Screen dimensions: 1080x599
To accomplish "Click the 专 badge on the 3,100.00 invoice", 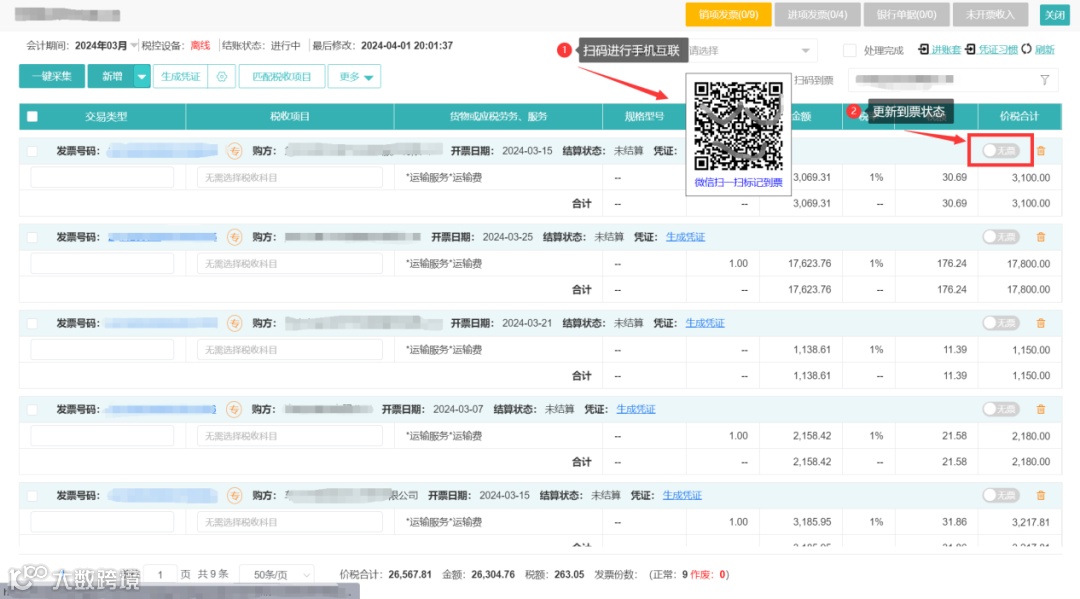I will coord(234,151).
